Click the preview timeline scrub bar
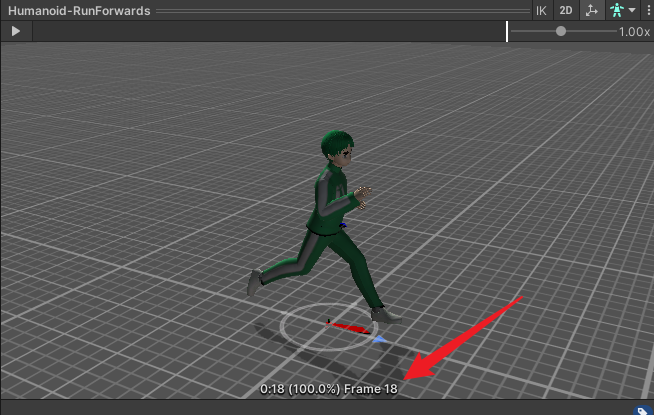Image resolution: width=654 pixels, height=415 pixels. click(x=270, y=31)
